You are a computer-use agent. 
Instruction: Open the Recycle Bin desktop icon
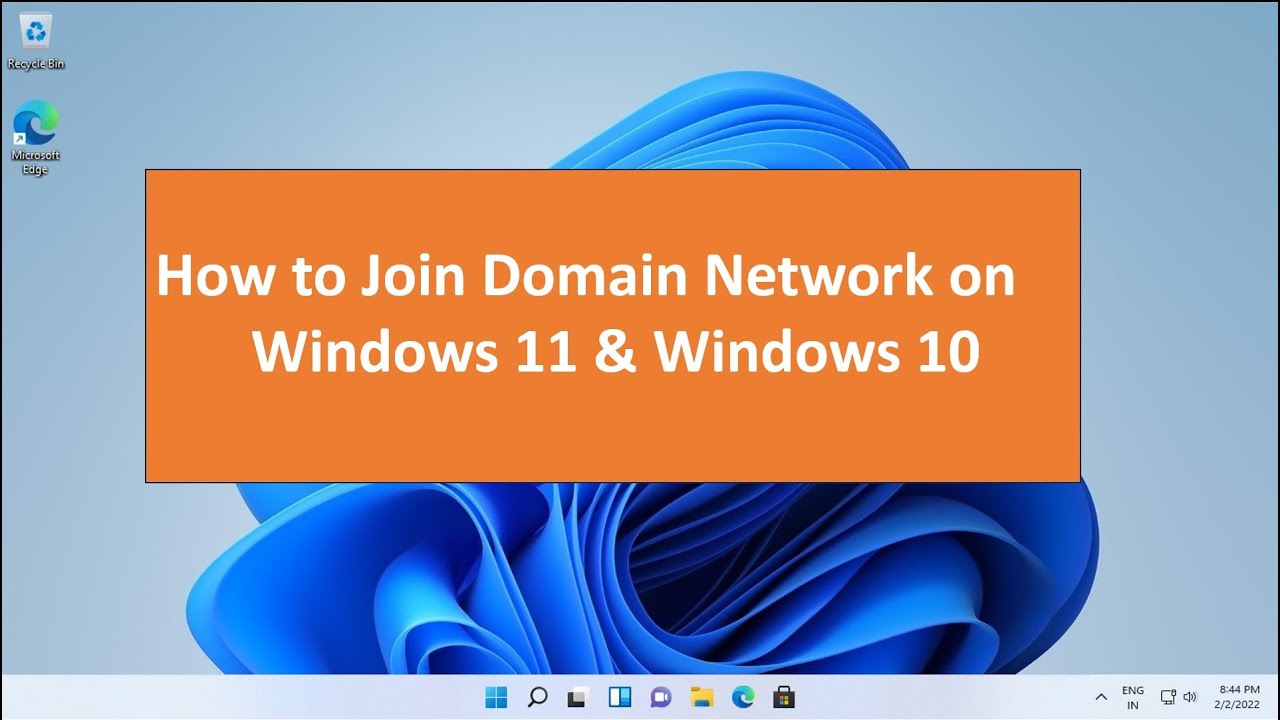point(36,42)
